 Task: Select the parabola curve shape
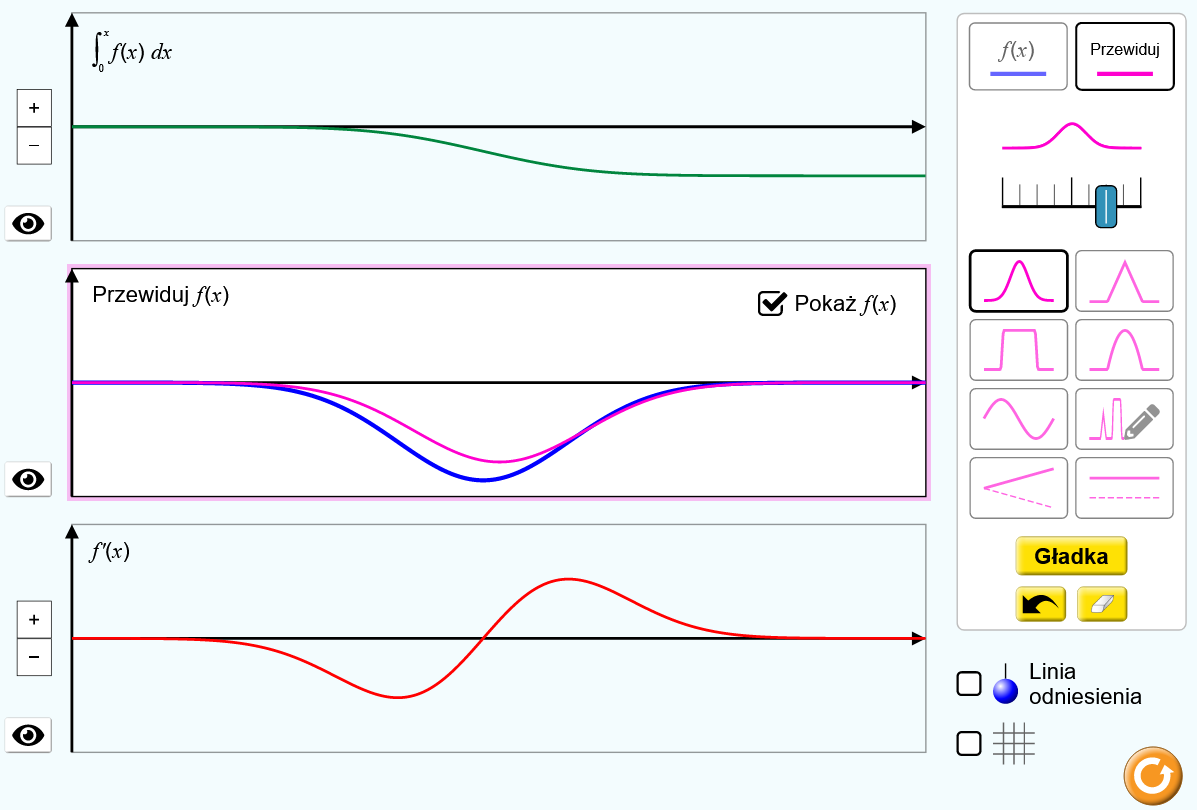point(1124,350)
